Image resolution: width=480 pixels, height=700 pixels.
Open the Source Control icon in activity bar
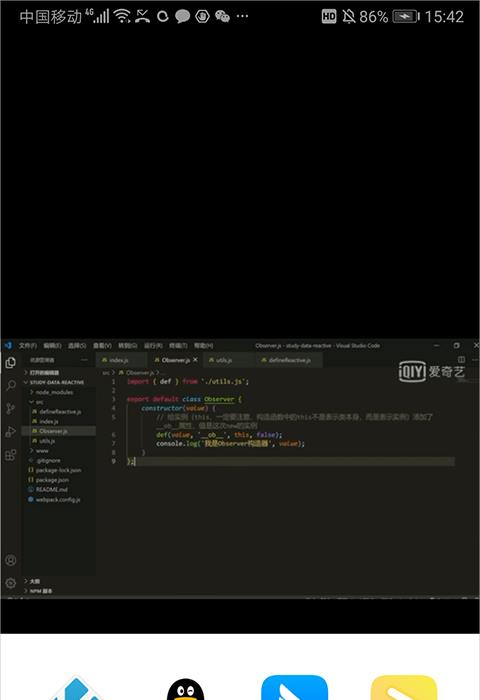coord(11,408)
